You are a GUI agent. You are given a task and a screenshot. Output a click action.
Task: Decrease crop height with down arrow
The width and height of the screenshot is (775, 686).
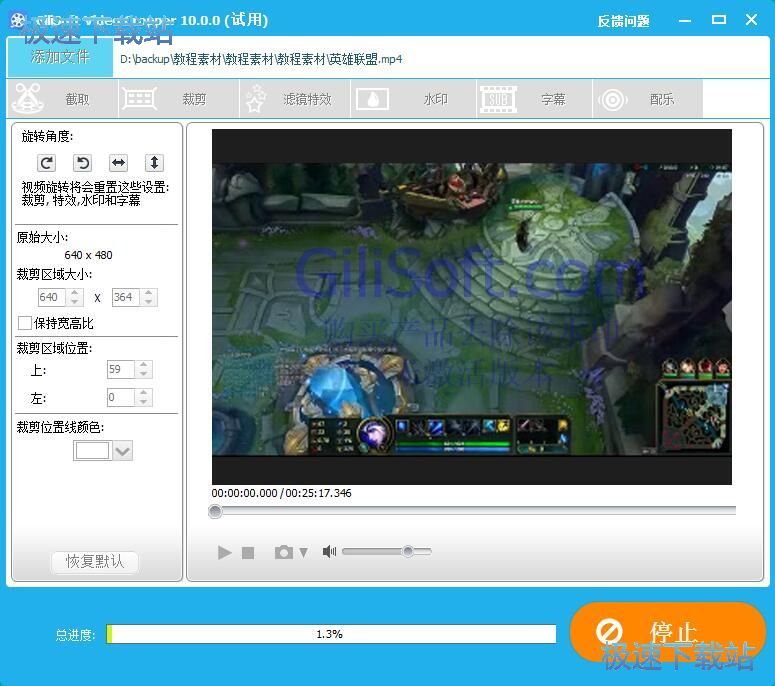pos(148,301)
